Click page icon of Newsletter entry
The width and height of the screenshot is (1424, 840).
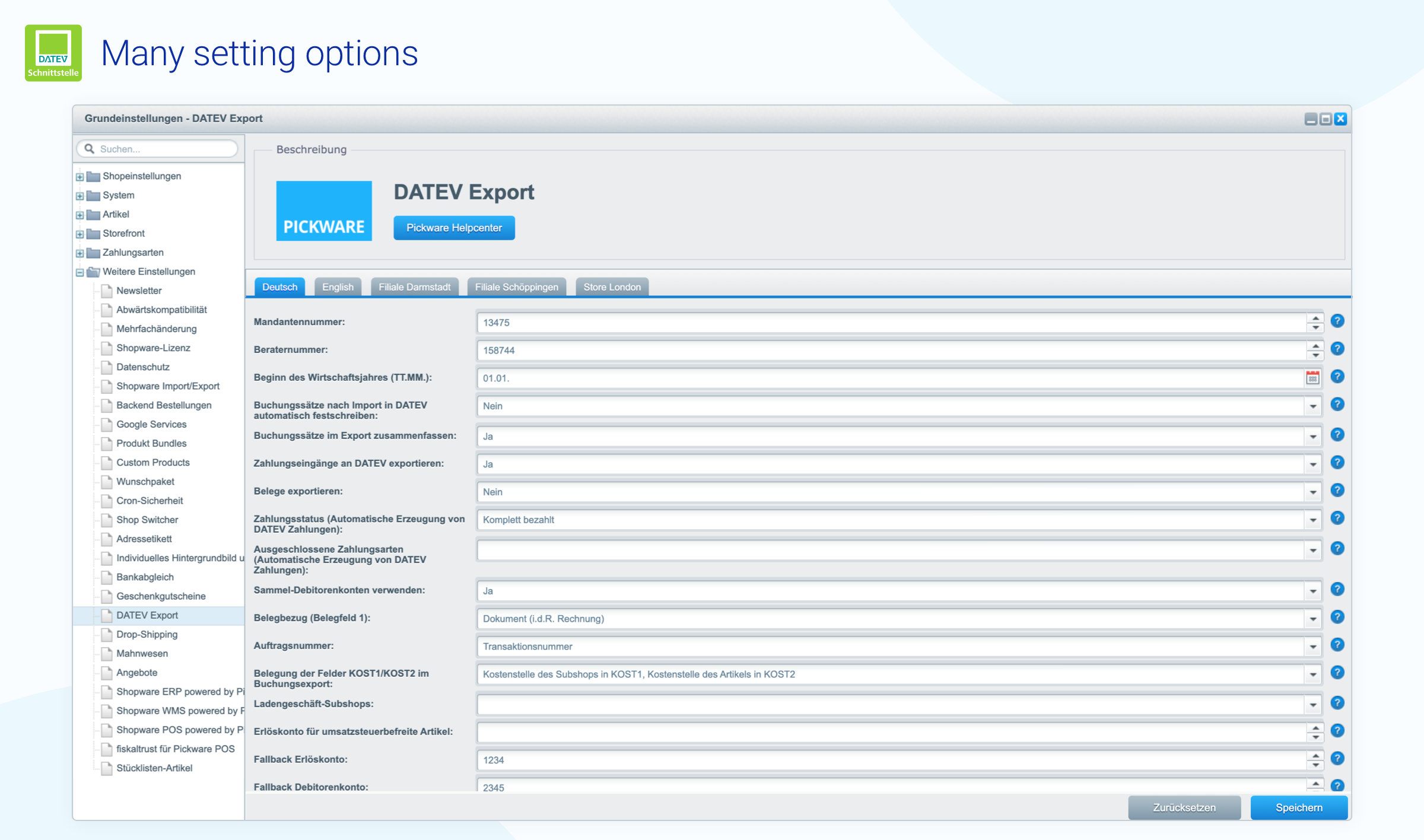tap(107, 291)
